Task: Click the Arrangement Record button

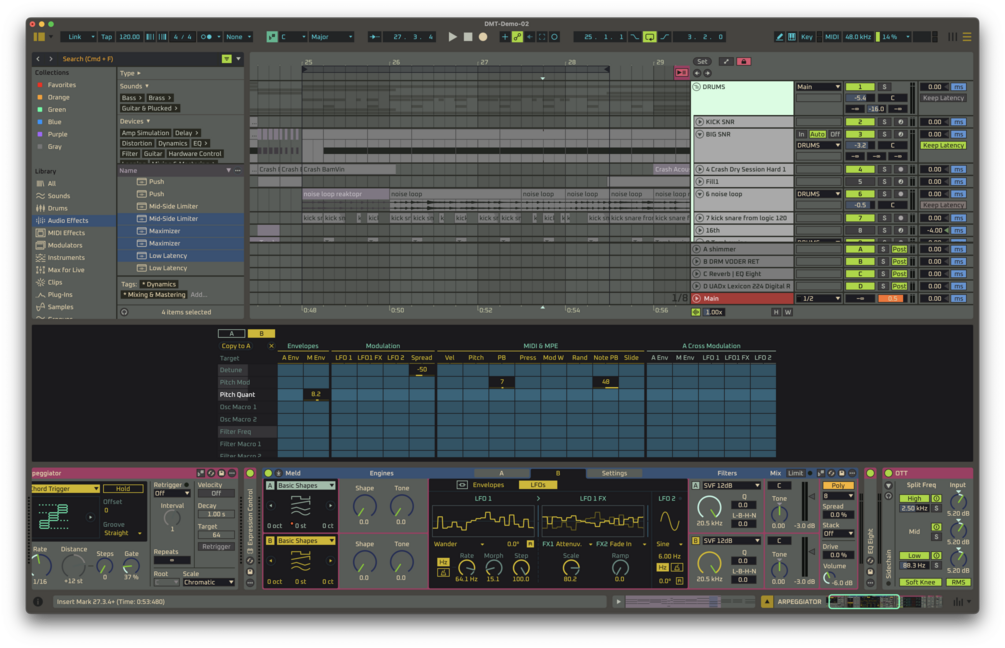Action: [483, 37]
